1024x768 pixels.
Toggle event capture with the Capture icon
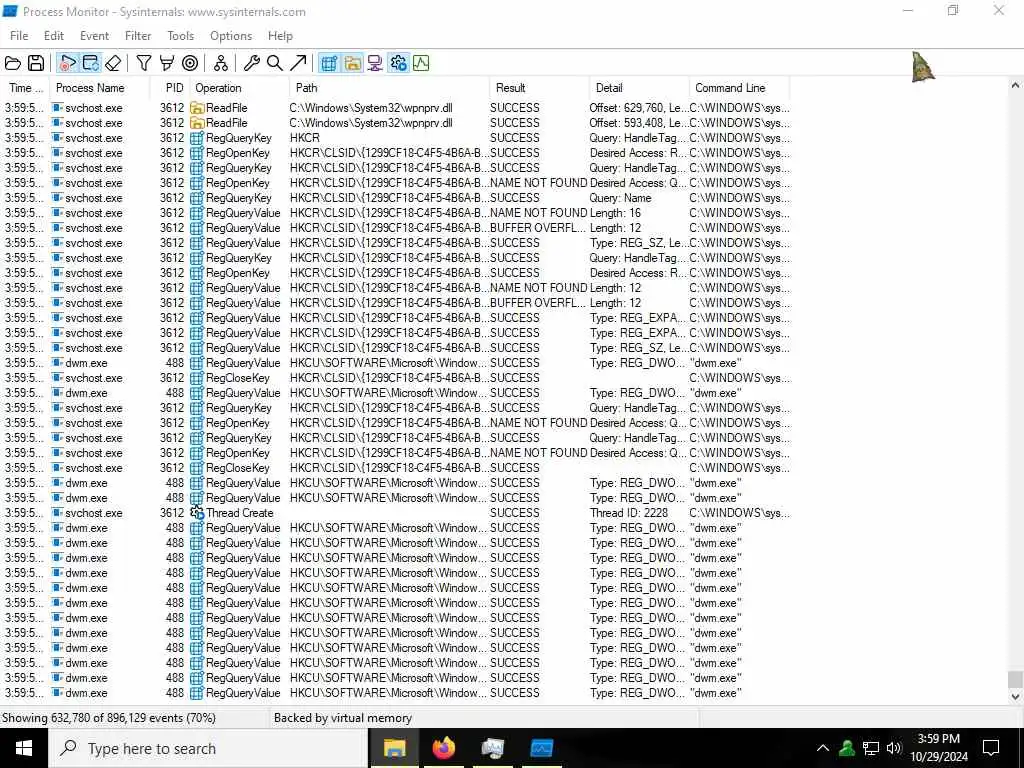pyautogui.click(x=67, y=63)
